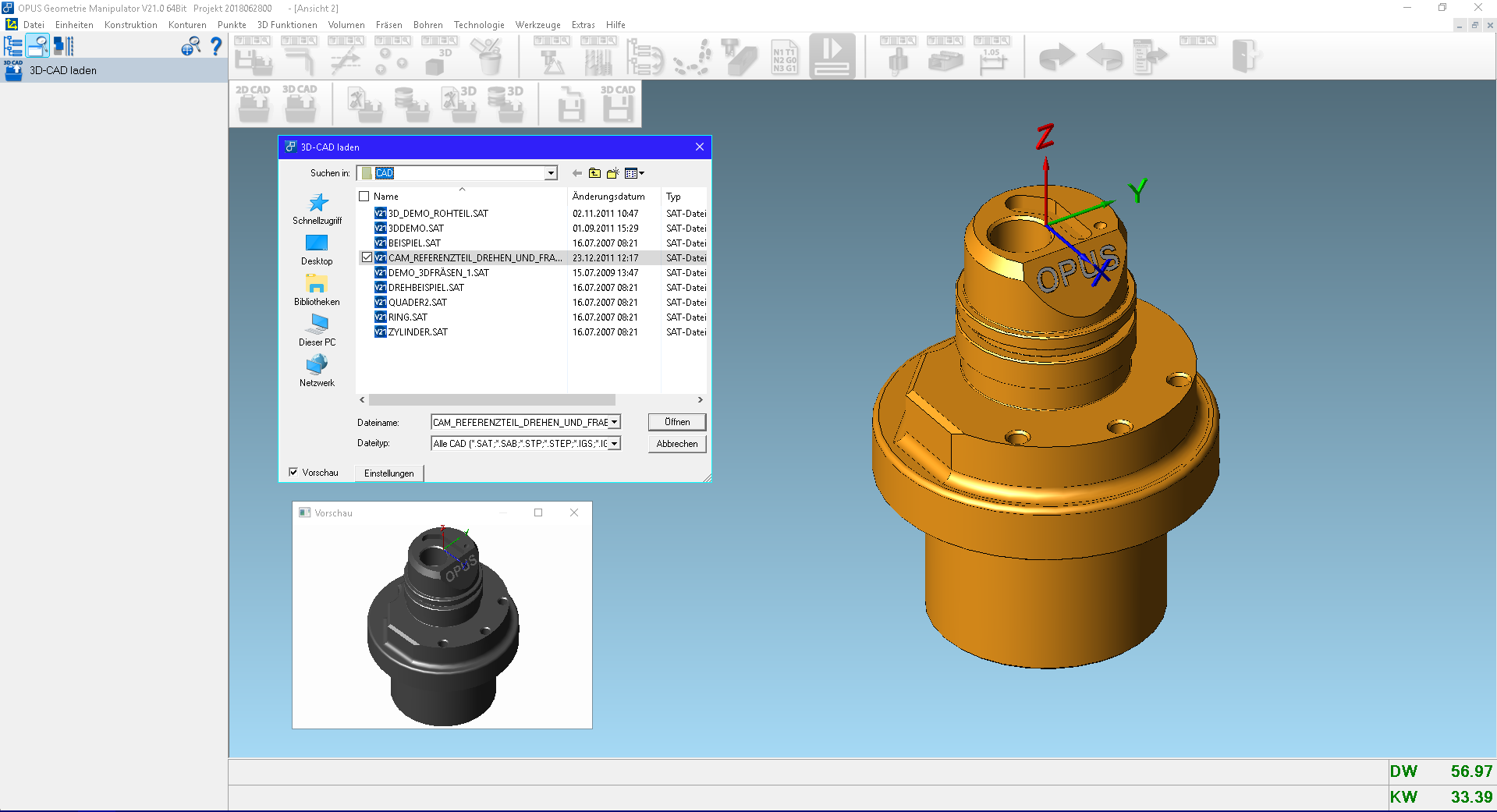Sort by the Änderungsdatum column header

click(608, 197)
